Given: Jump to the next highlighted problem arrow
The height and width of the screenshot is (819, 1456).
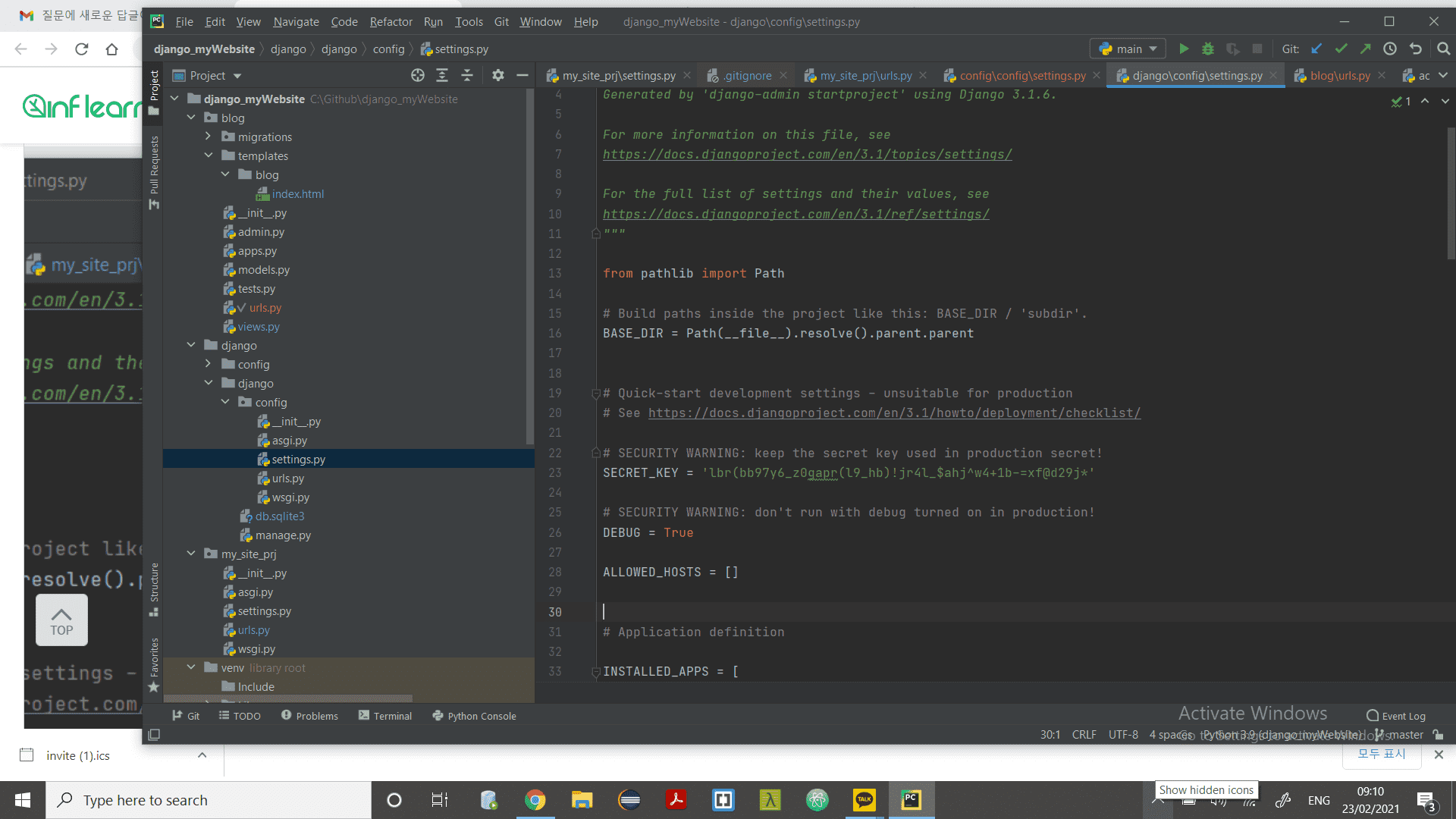Looking at the screenshot, I should tap(1445, 101).
